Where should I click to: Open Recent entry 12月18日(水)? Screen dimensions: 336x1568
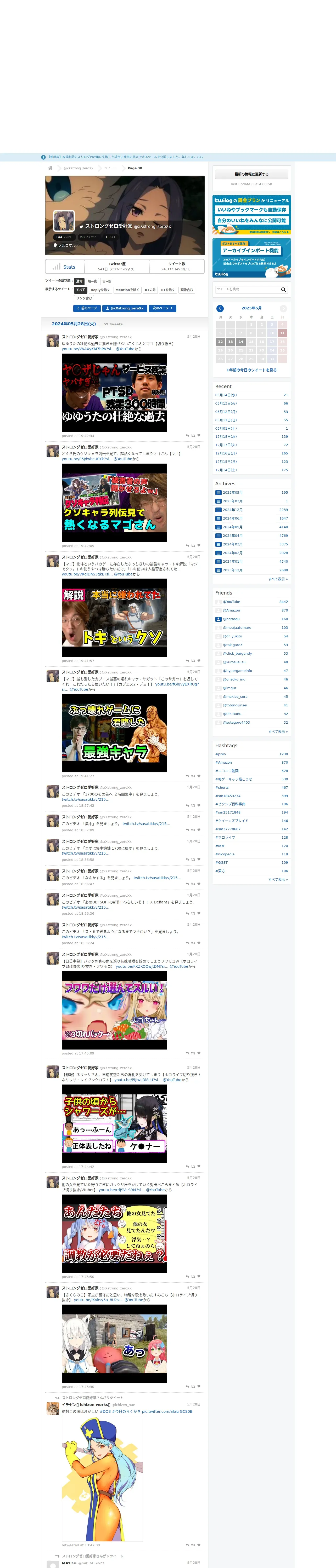pyautogui.click(x=251, y=436)
